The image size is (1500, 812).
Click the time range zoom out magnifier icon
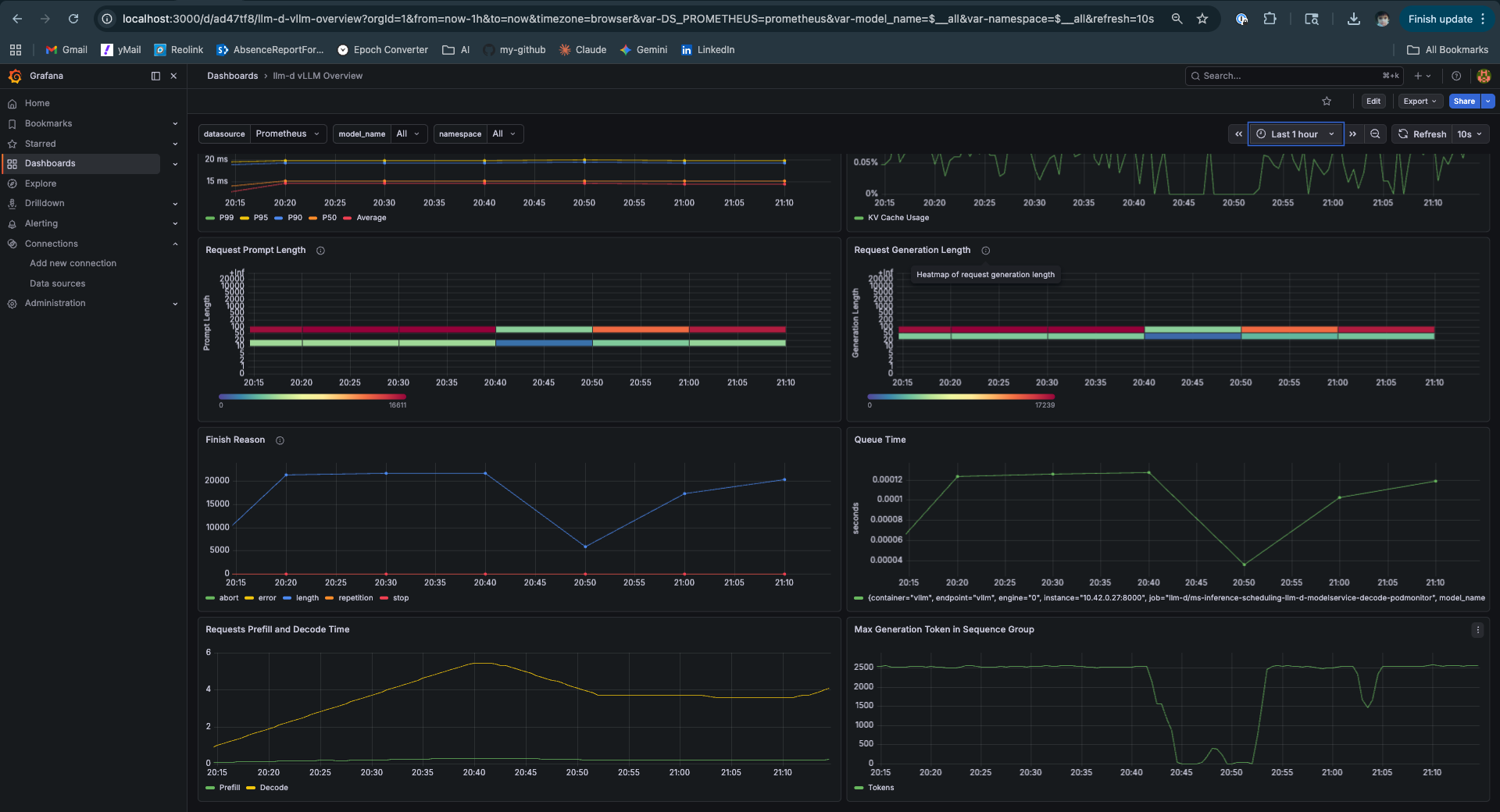click(x=1374, y=134)
